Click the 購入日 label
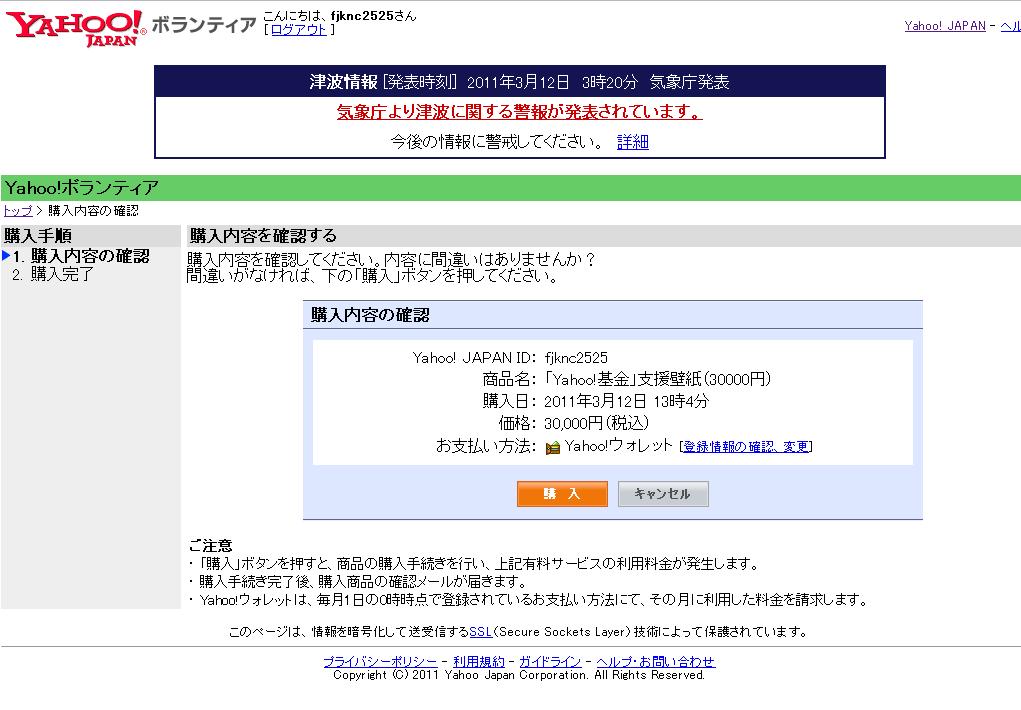 pos(509,401)
